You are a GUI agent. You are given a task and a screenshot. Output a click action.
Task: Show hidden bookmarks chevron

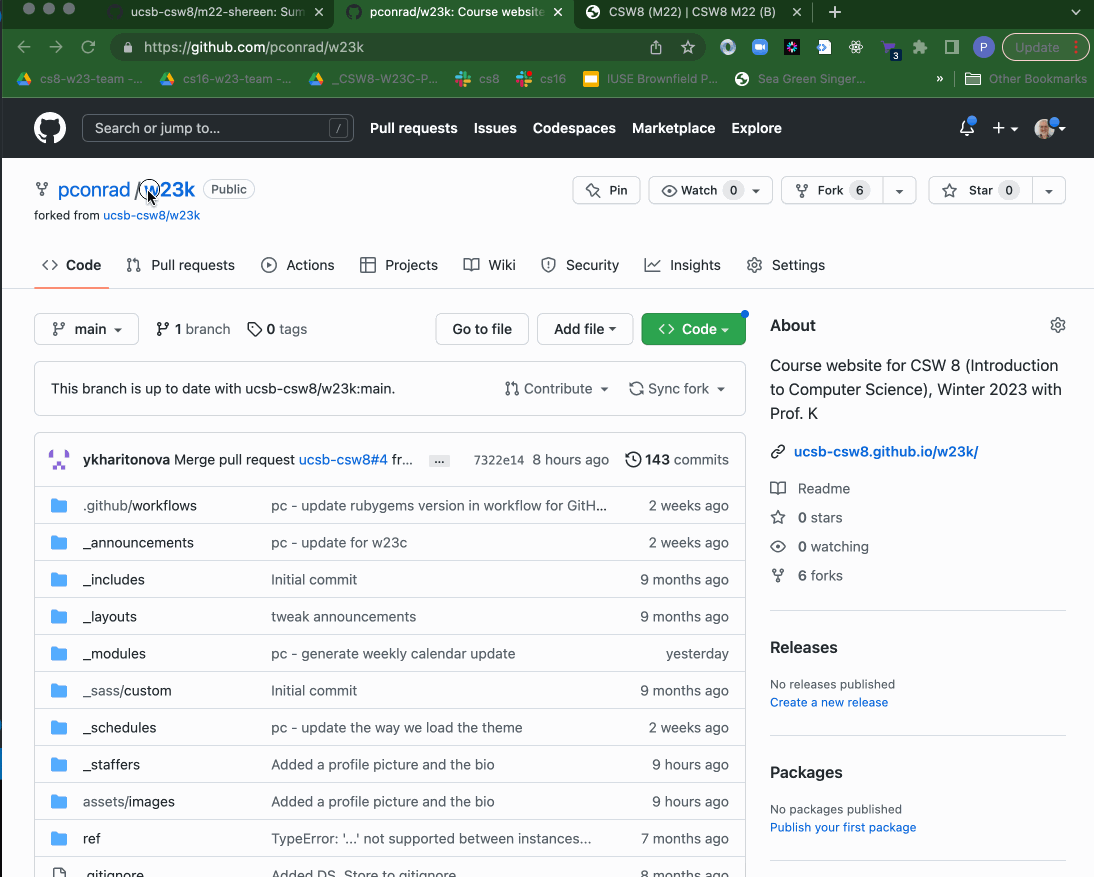point(940,79)
